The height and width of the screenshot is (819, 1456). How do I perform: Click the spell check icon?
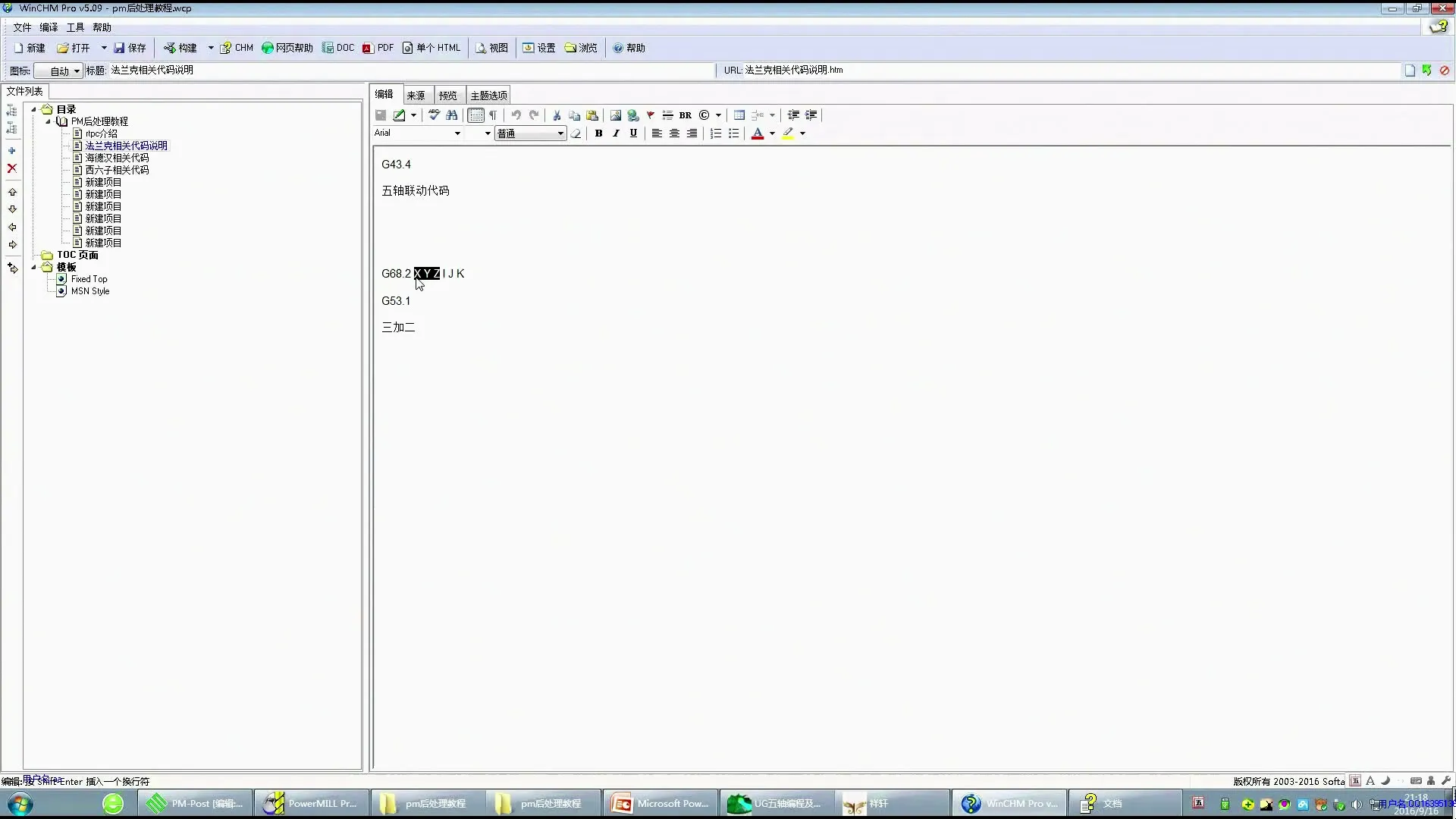tap(434, 115)
